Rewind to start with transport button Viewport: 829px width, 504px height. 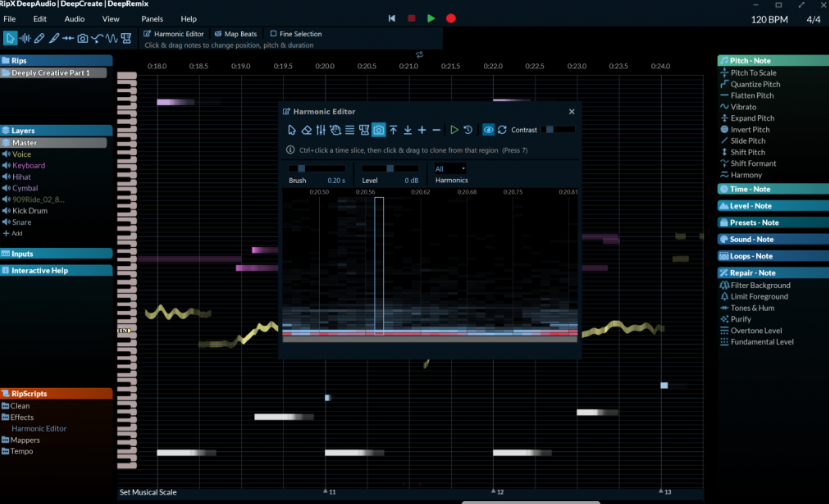[x=392, y=19]
